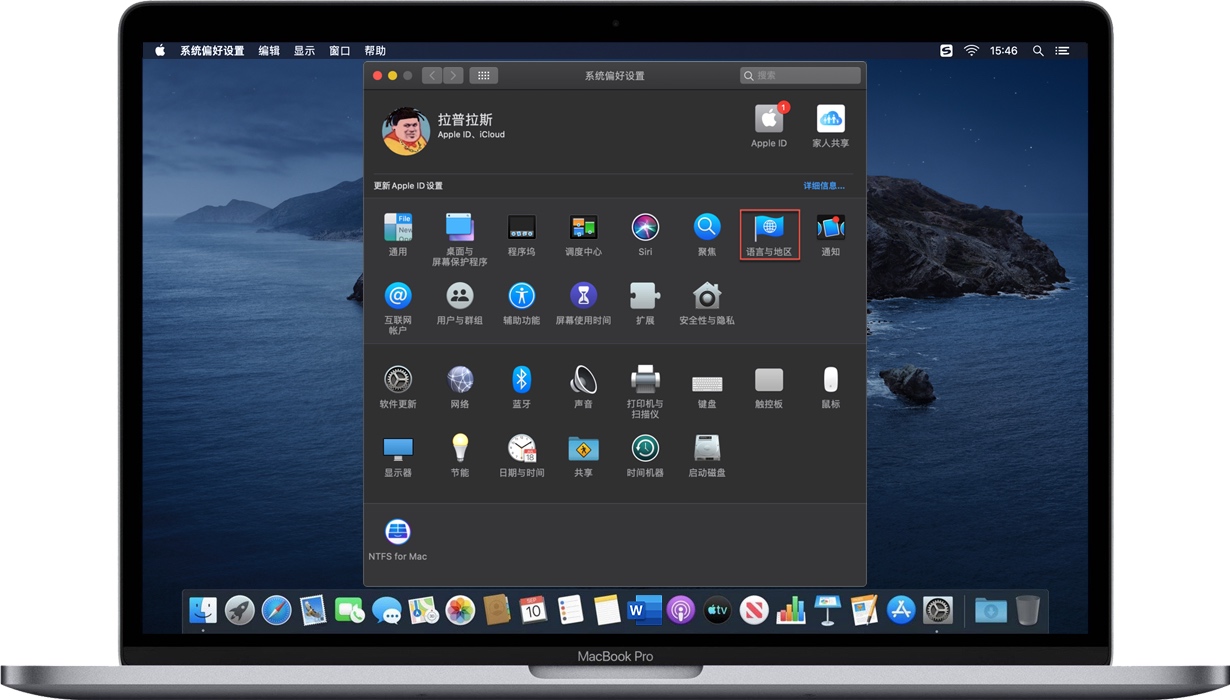Open 屏幕使用时间 settings

click(x=583, y=302)
